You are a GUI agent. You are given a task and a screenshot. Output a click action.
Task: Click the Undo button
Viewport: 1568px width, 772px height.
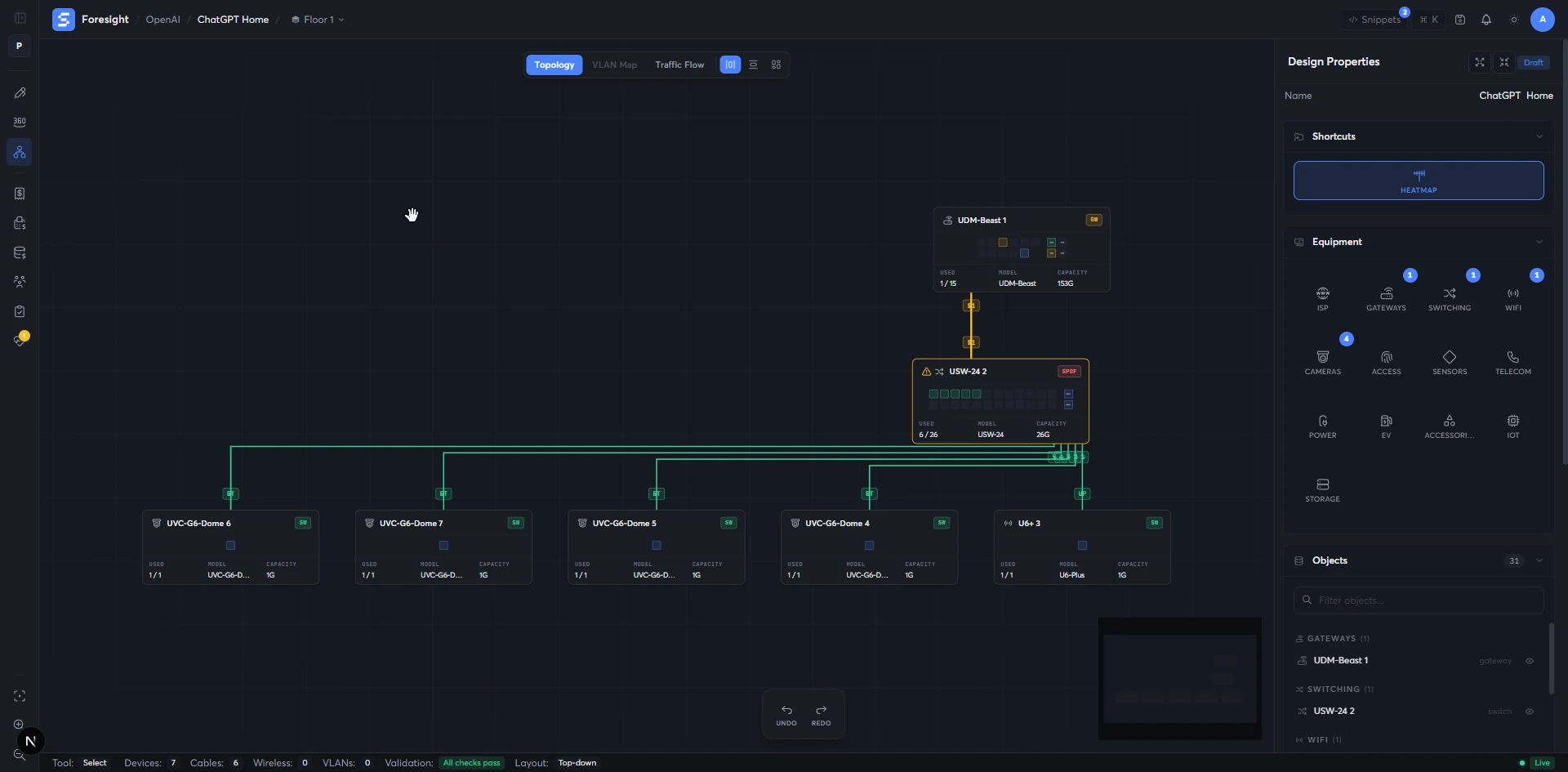(786, 715)
